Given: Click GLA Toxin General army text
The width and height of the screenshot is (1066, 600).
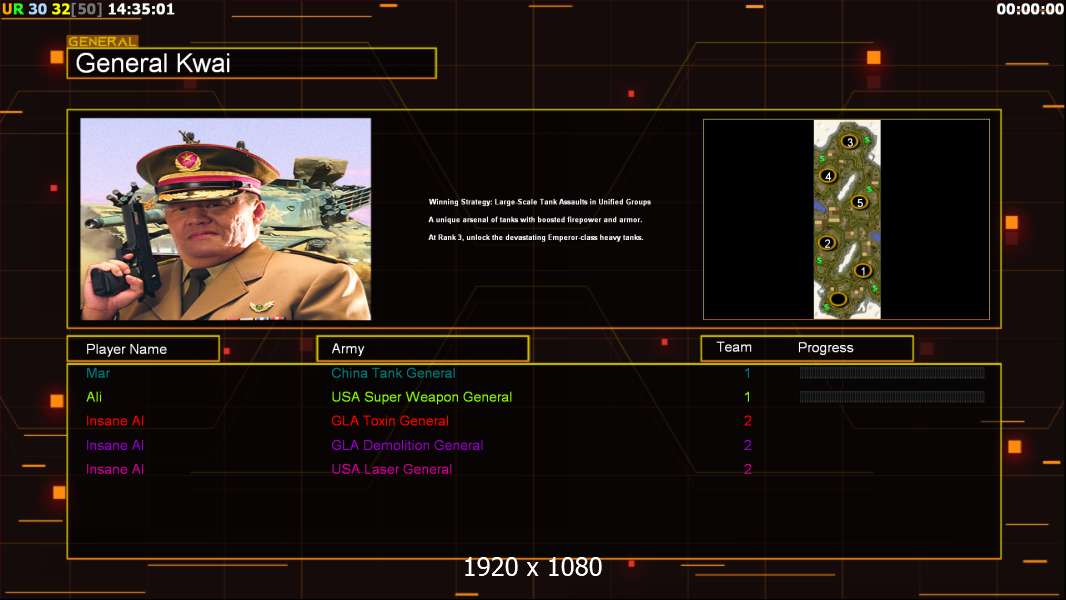Looking at the screenshot, I should click(x=390, y=421).
